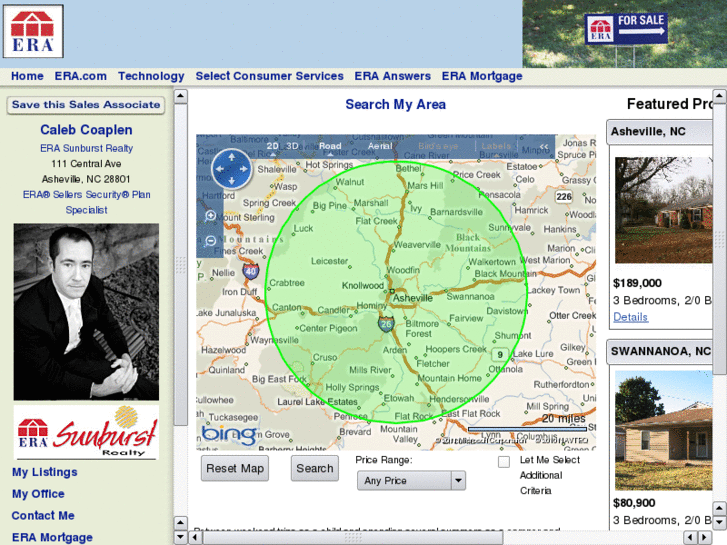This screenshot has height=545, width=727.
Task: Click the Interstate 26 shield on map
Action: coord(386,323)
